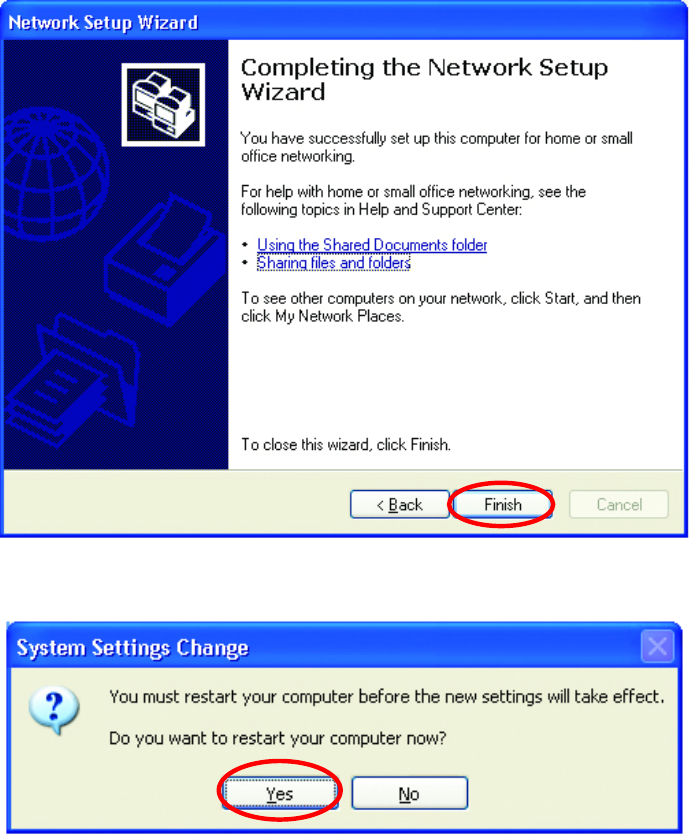This screenshot has height=835, width=691.
Task: Close the System Settings Change dialog
Action: (657, 647)
